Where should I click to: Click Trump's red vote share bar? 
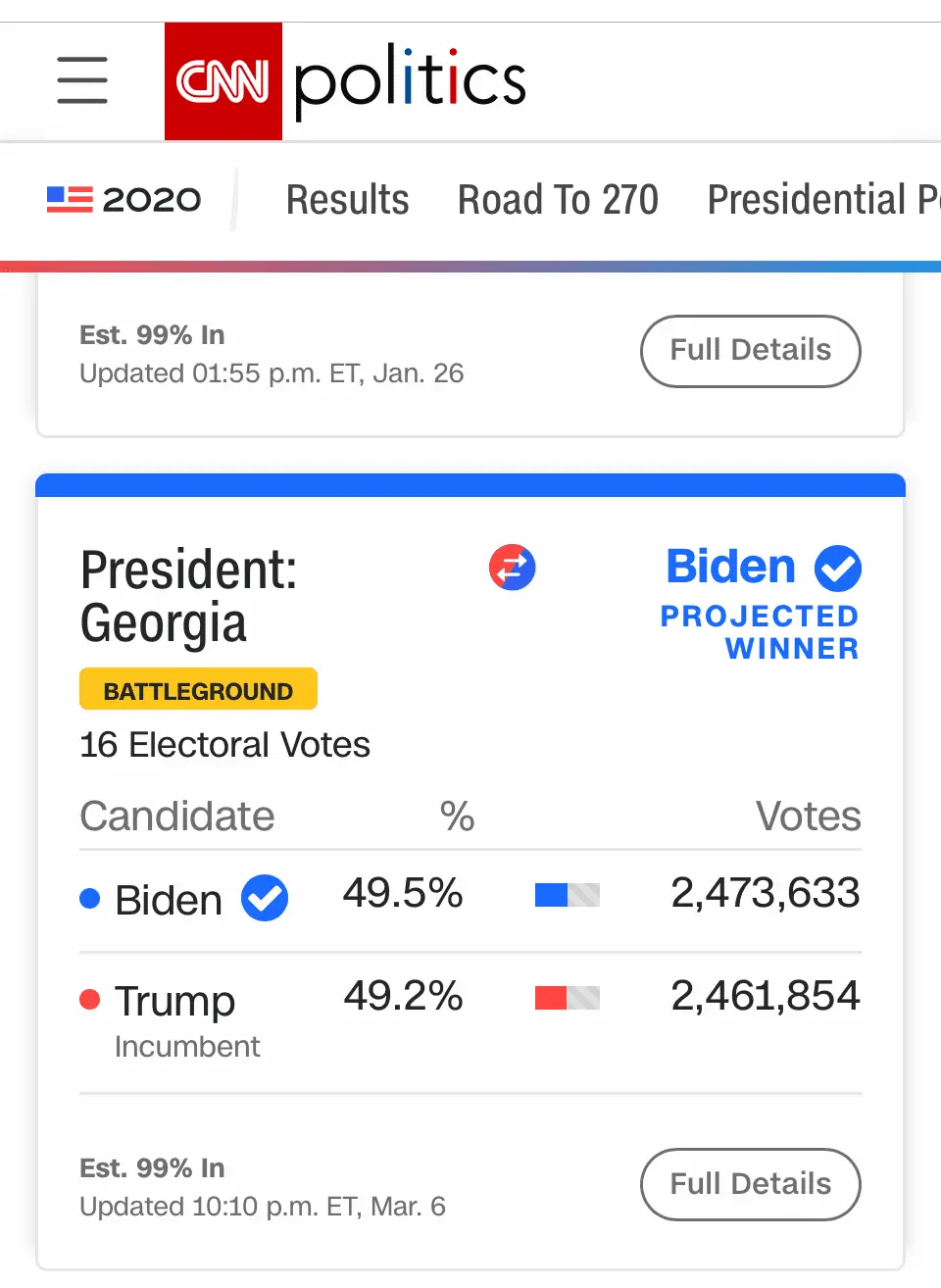[x=567, y=998]
